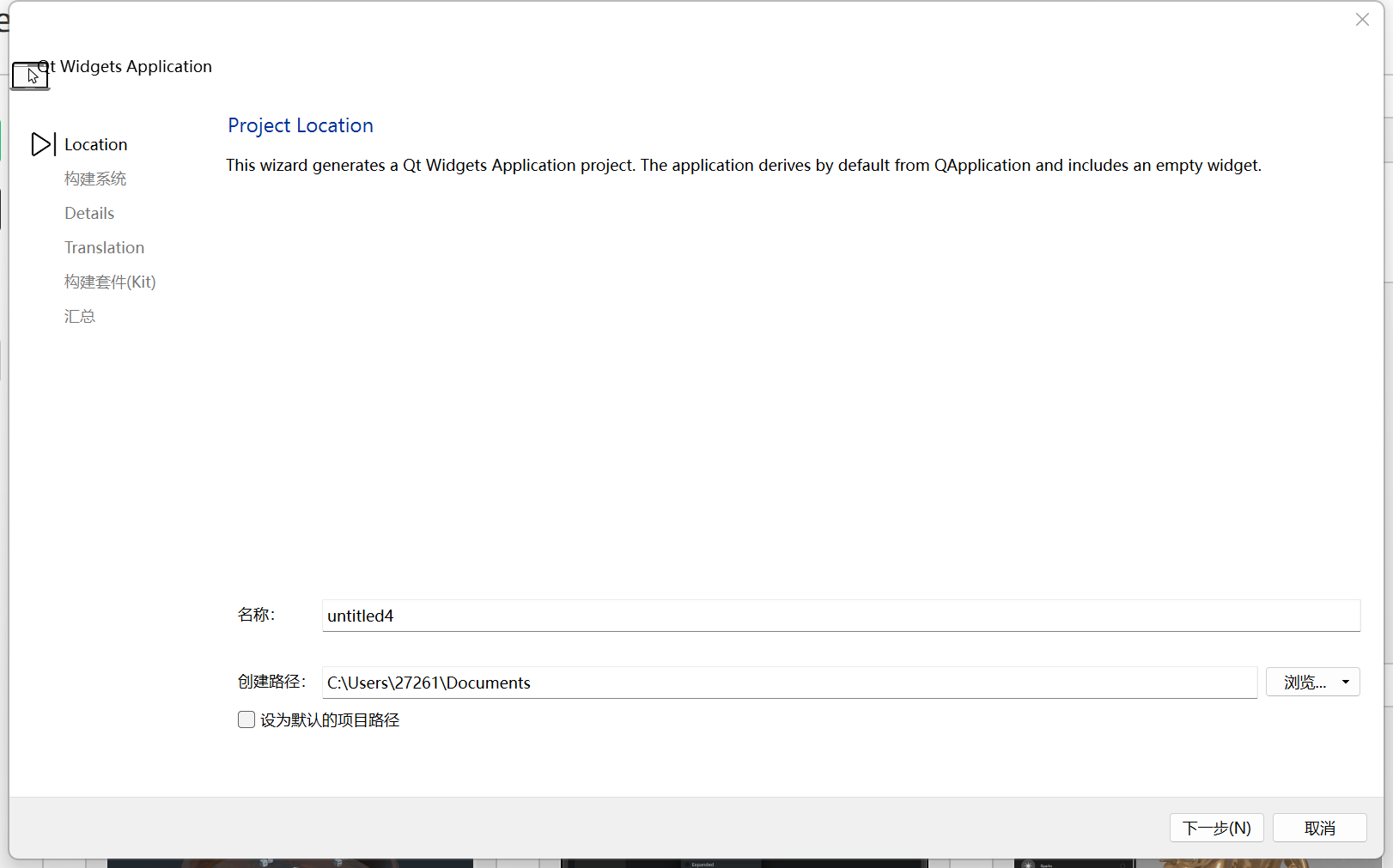1393x868 pixels.
Task: Select the Location wizard step
Action: [95, 144]
